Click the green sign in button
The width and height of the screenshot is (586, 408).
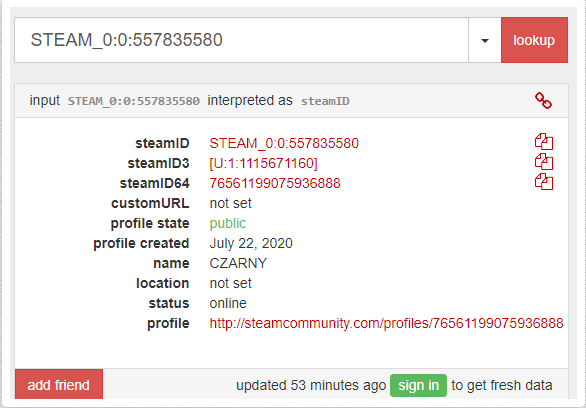point(418,385)
